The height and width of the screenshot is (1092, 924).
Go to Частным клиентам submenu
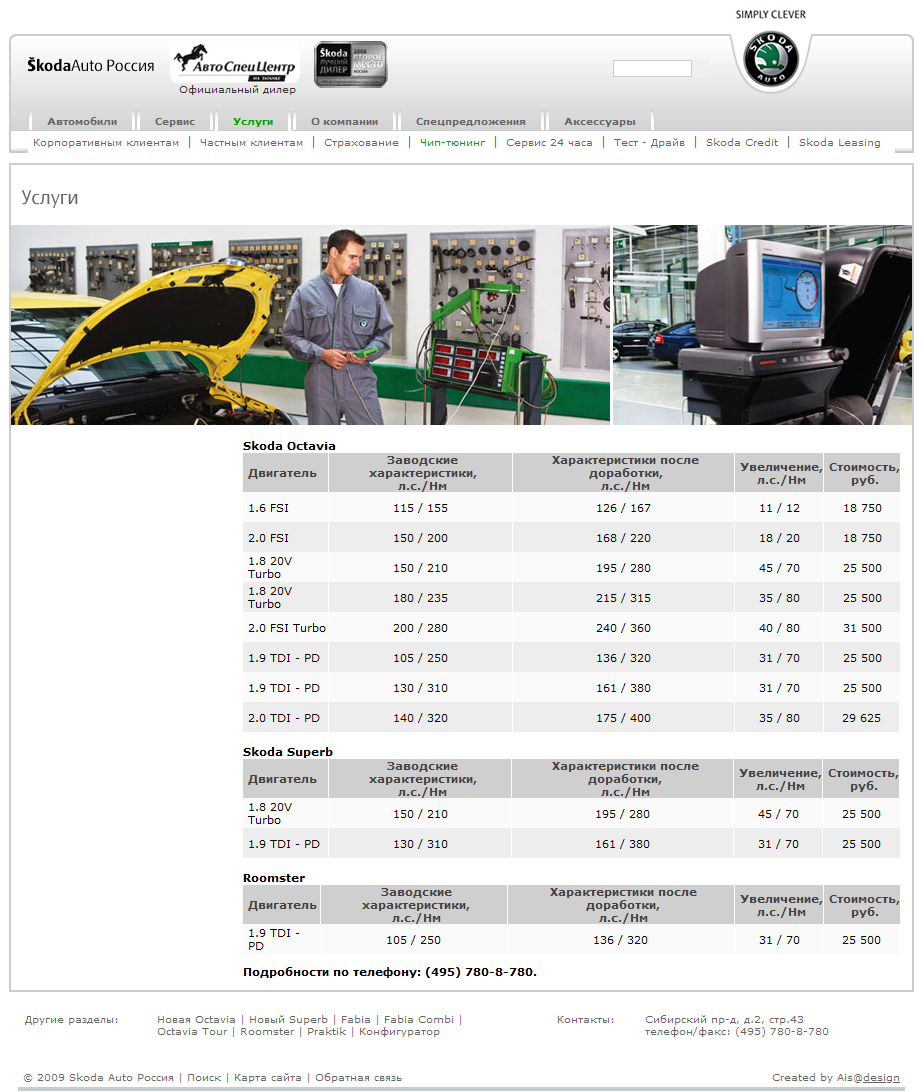(251, 142)
